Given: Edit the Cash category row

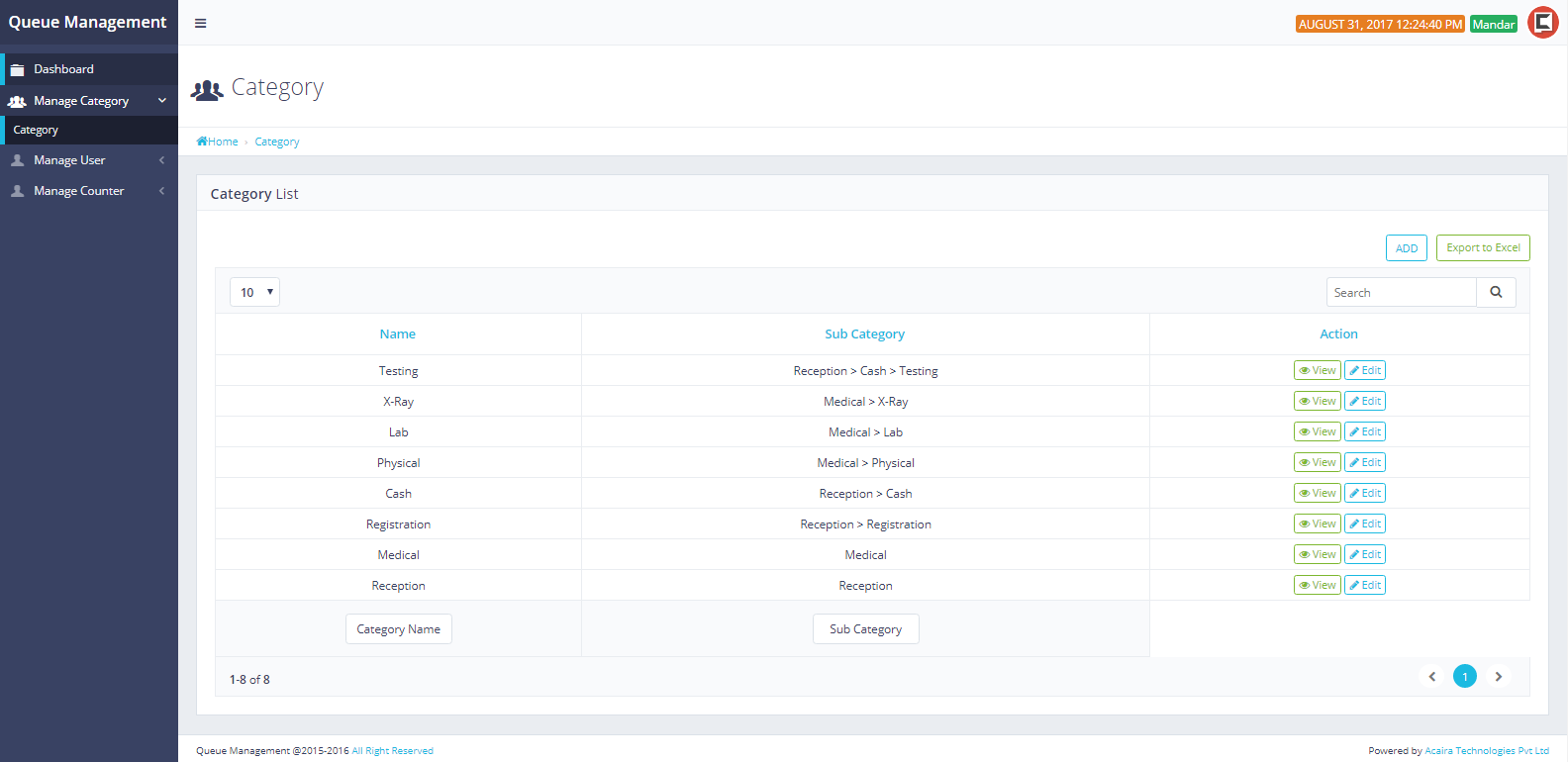Looking at the screenshot, I should coord(1364,493).
